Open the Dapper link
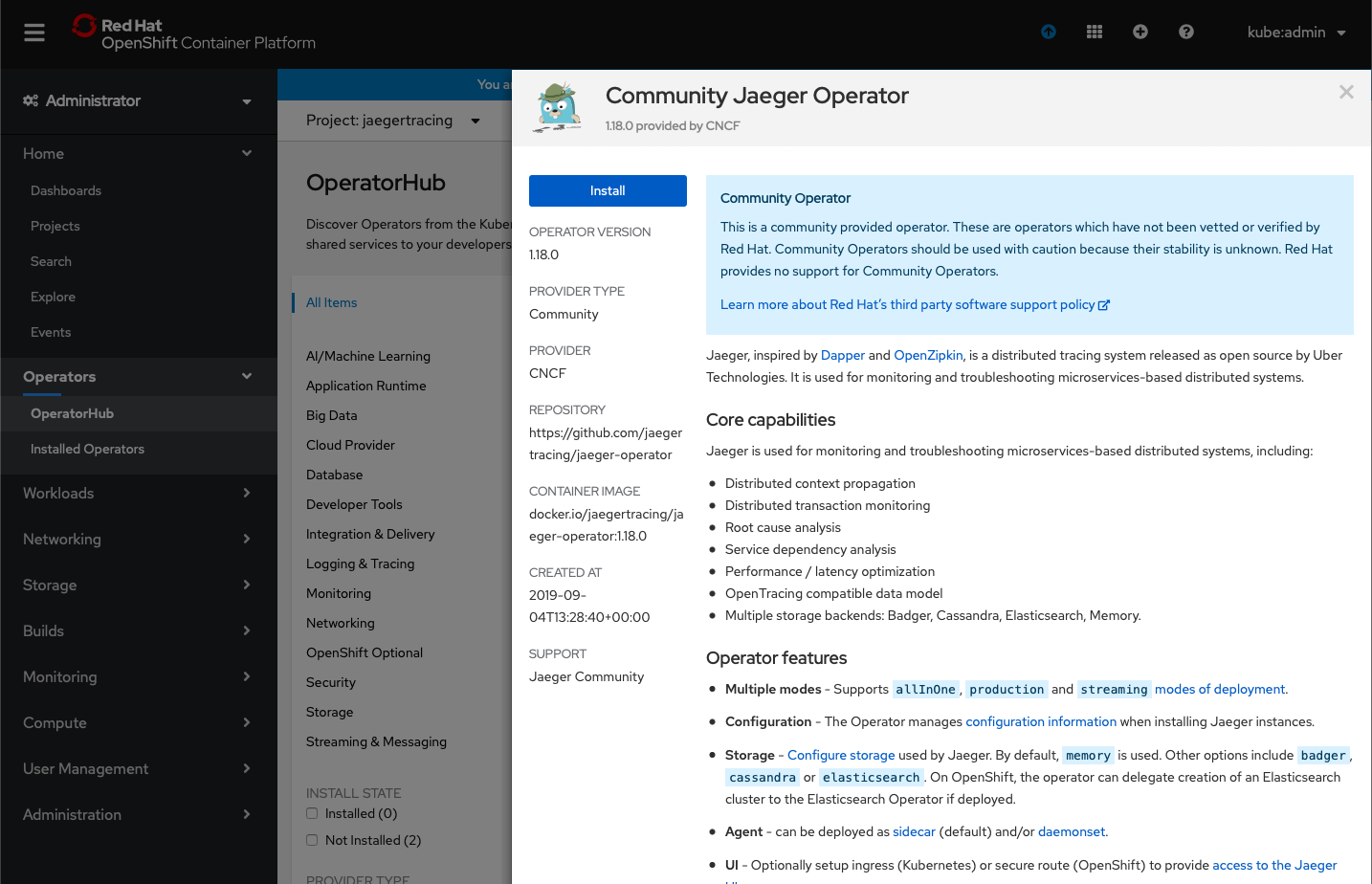Image resolution: width=1372 pixels, height=884 pixels. (843, 355)
